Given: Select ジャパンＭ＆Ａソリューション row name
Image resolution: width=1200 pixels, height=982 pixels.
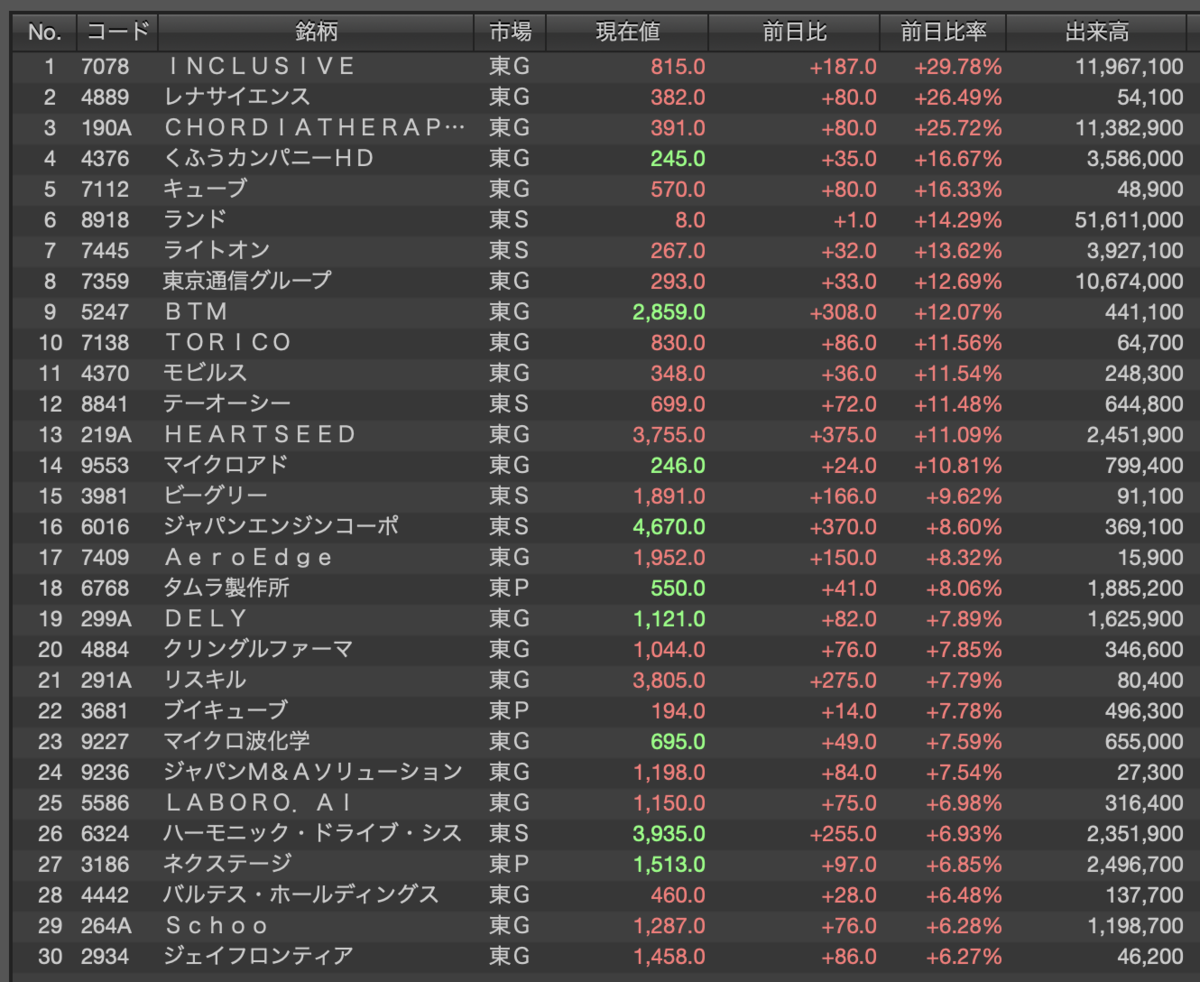Looking at the screenshot, I should click(313, 772).
